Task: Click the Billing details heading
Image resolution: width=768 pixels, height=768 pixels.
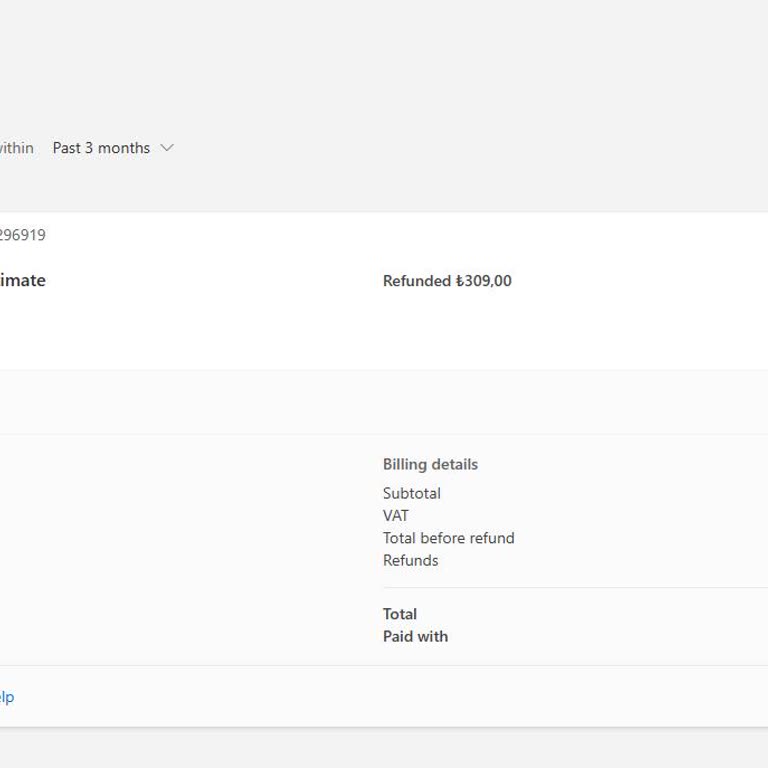Action: click(430, 464)
